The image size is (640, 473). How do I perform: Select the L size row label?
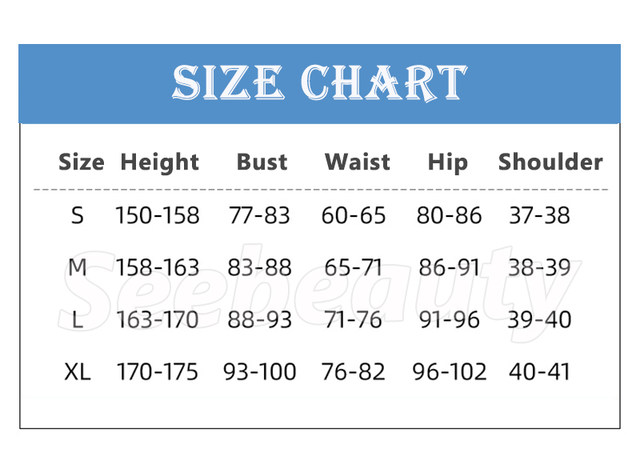[77, 320]
